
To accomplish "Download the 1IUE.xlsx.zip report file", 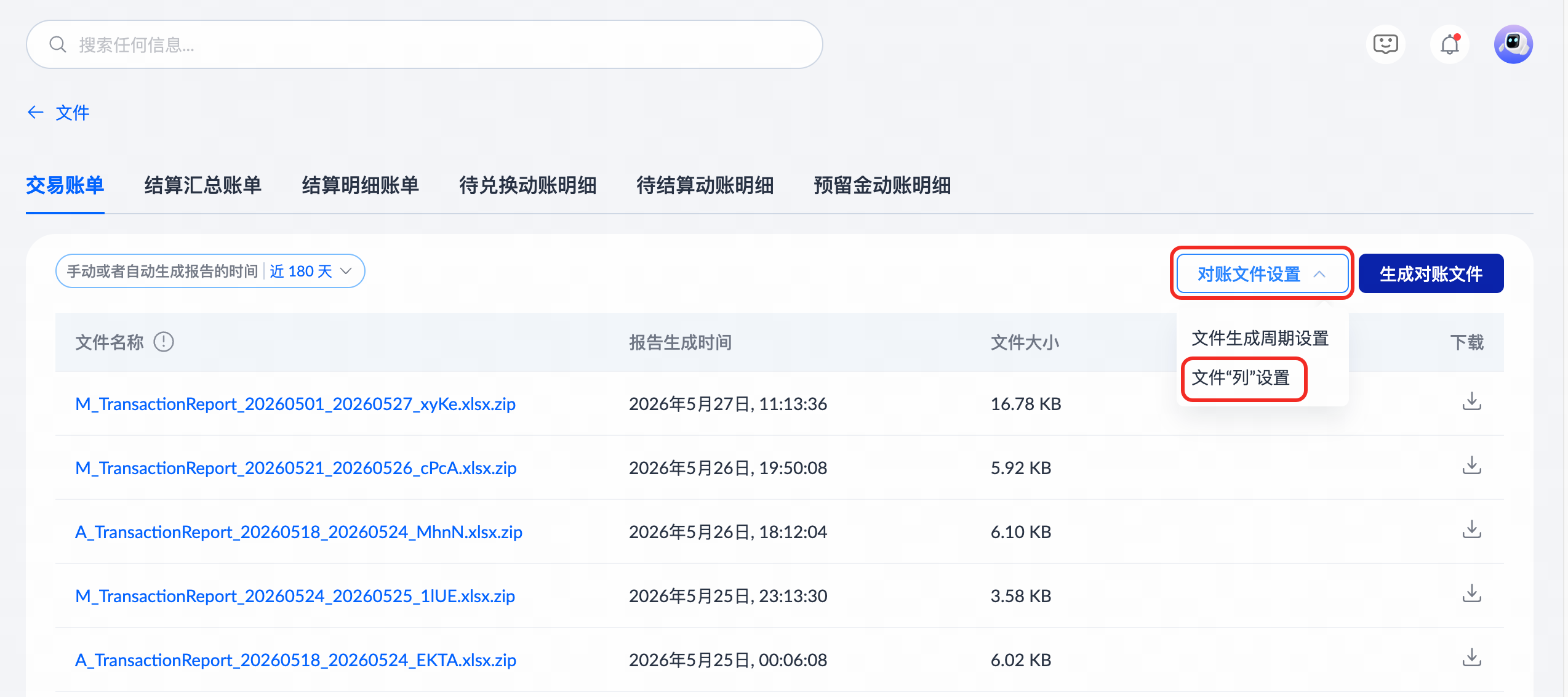I will (1471, 594).
